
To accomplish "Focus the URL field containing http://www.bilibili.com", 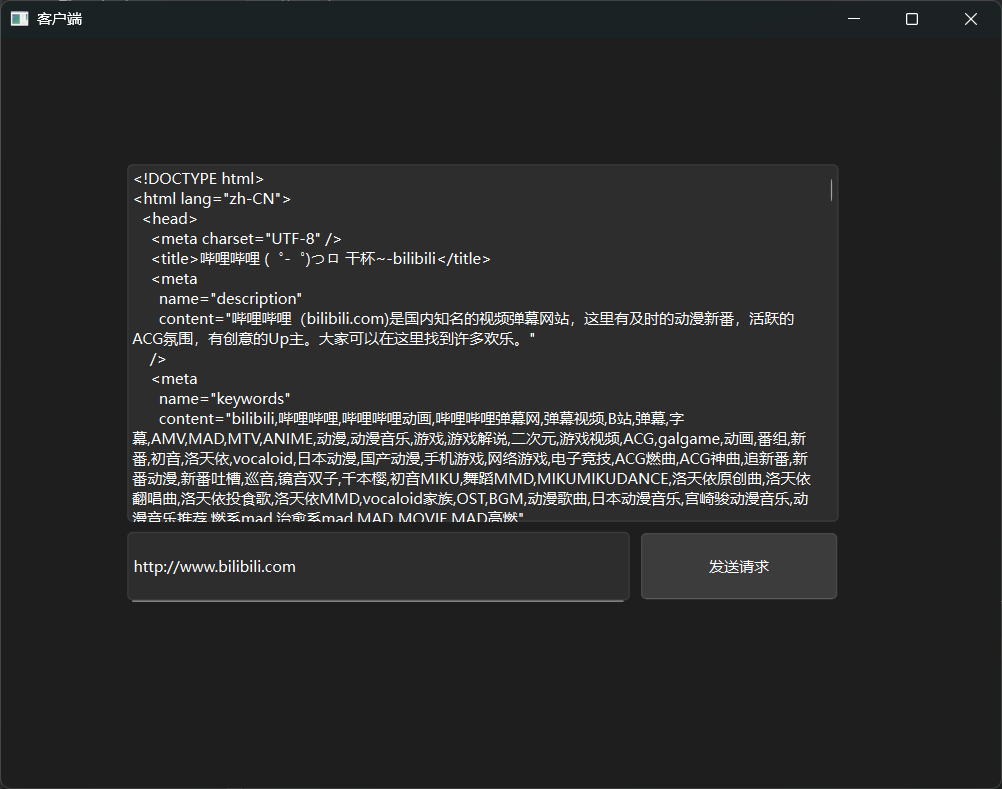I will coord(378,566).
